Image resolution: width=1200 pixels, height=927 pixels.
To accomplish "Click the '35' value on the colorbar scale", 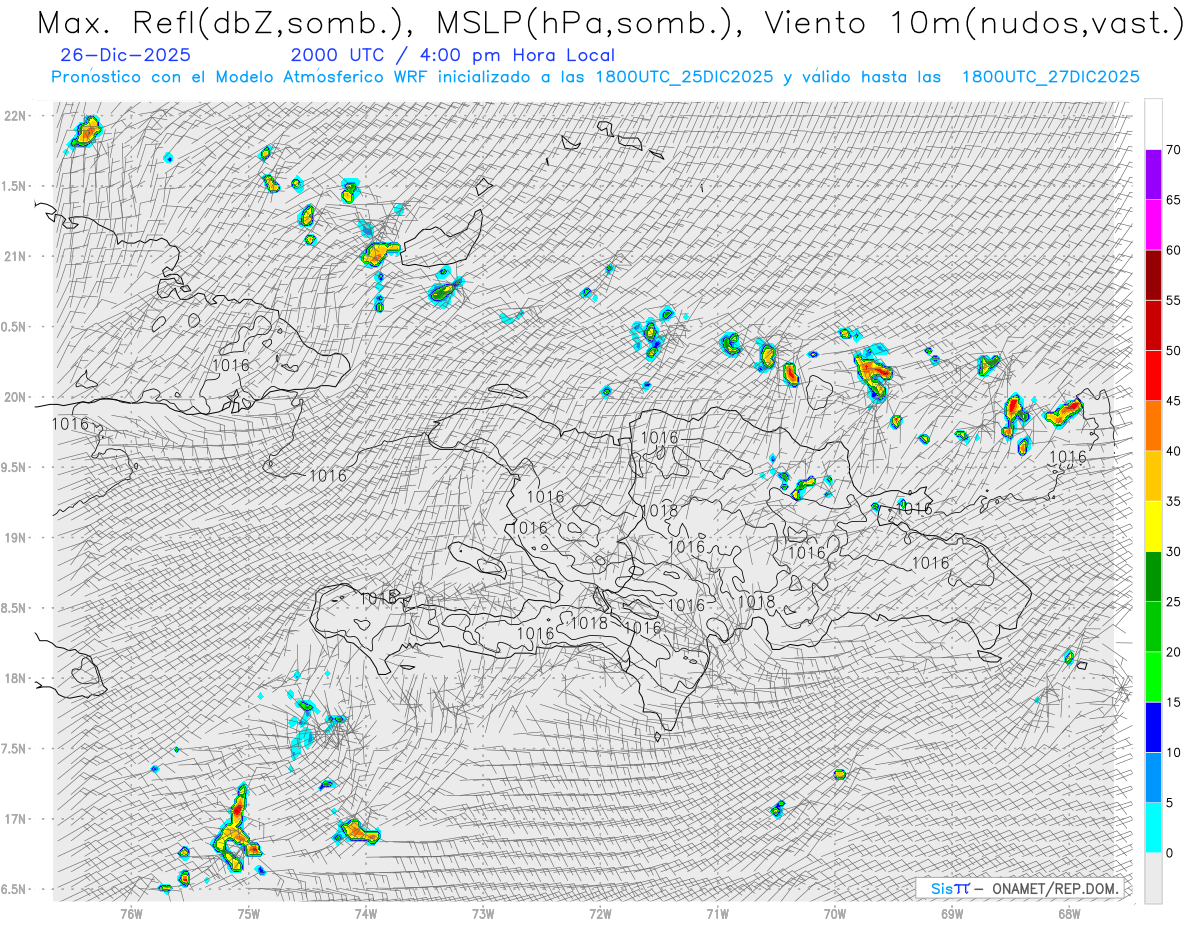I will (1174, 501).
